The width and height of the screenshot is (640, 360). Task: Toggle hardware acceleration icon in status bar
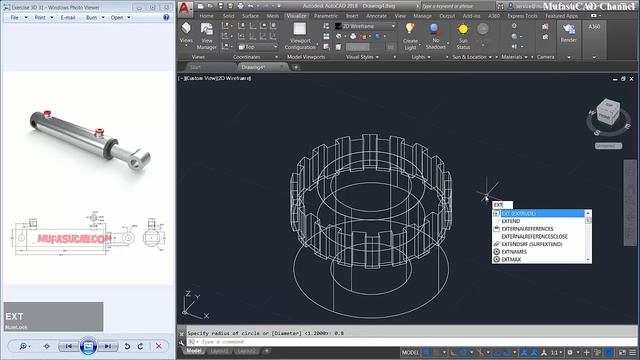(x=609, y=352)
